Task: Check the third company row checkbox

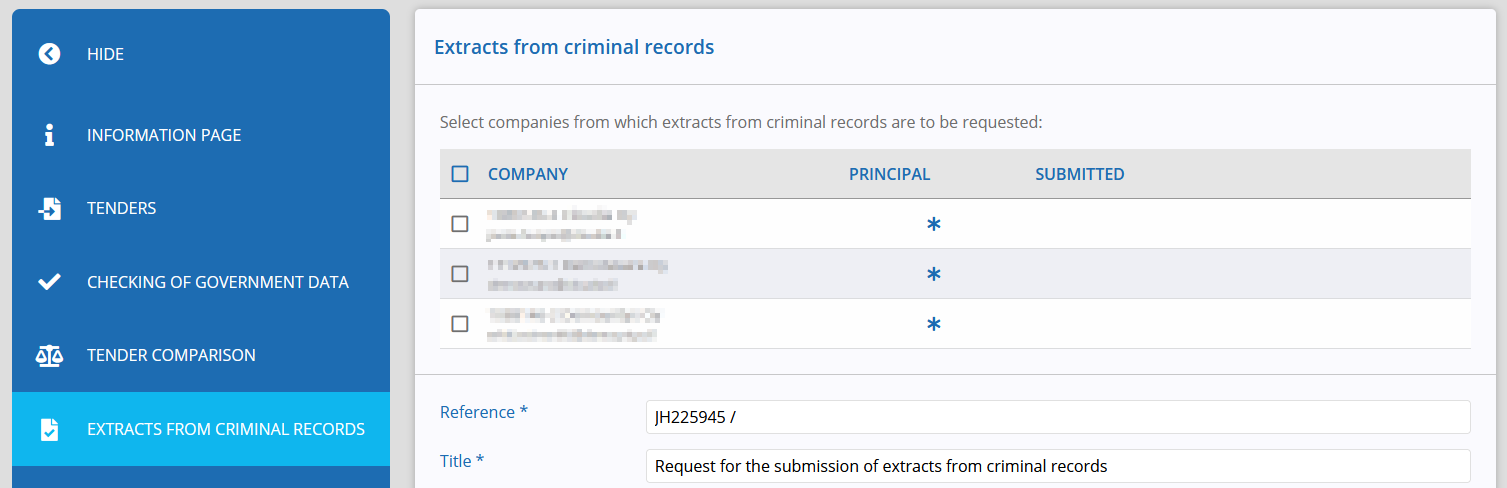Action: tap(460, 324)
